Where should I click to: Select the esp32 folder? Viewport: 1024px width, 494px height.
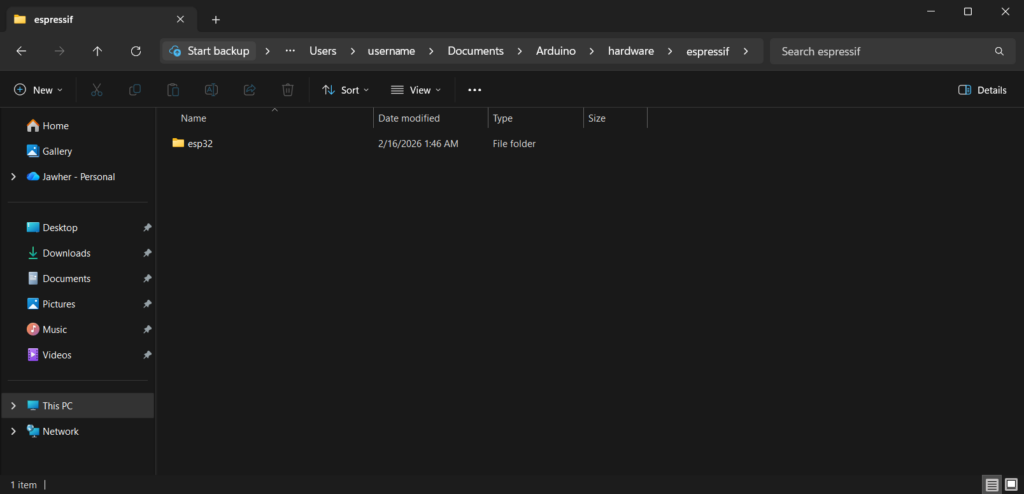200,144
